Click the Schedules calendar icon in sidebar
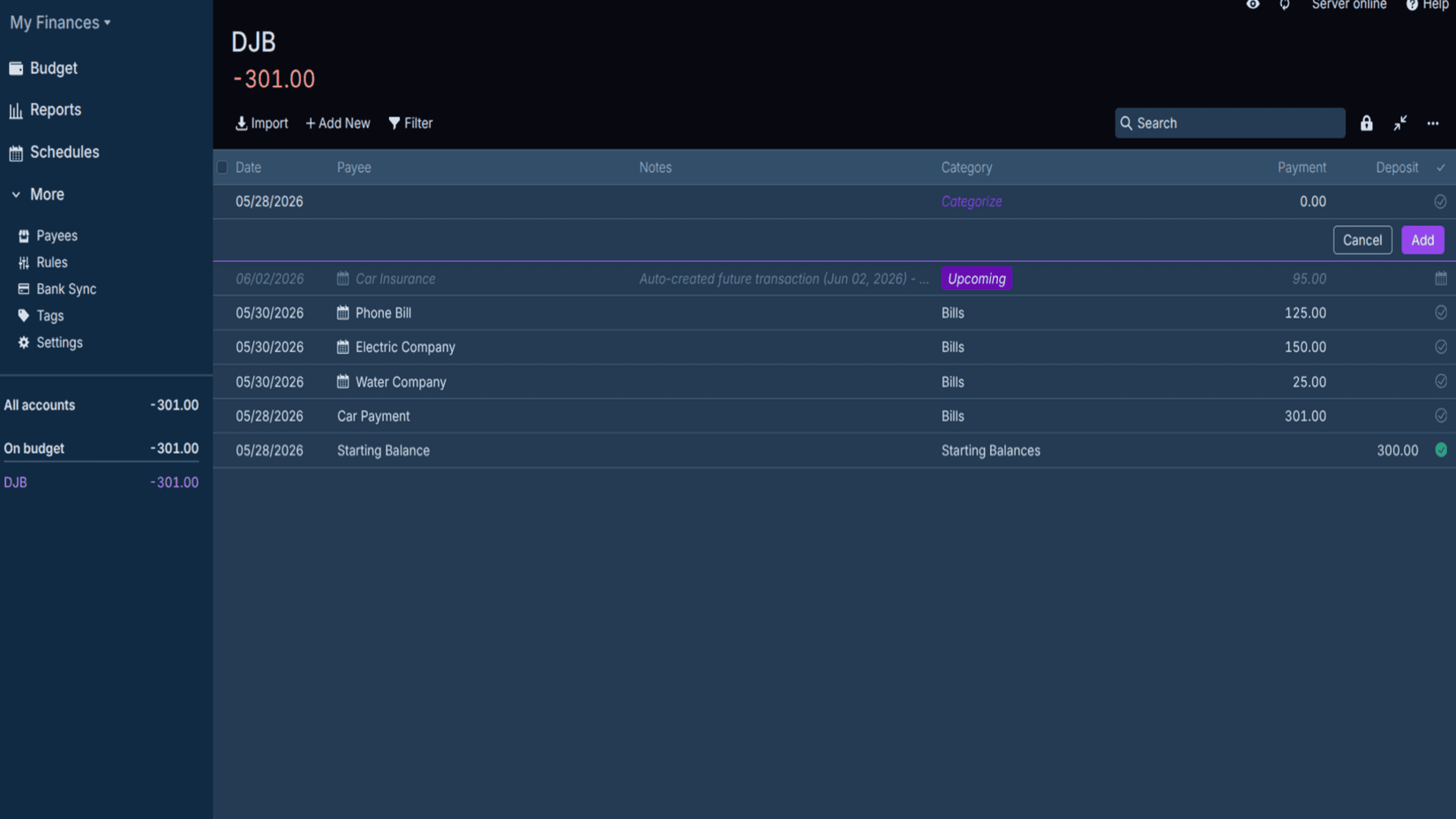This screenshot has width=1456, height=819. coord(16,153)
